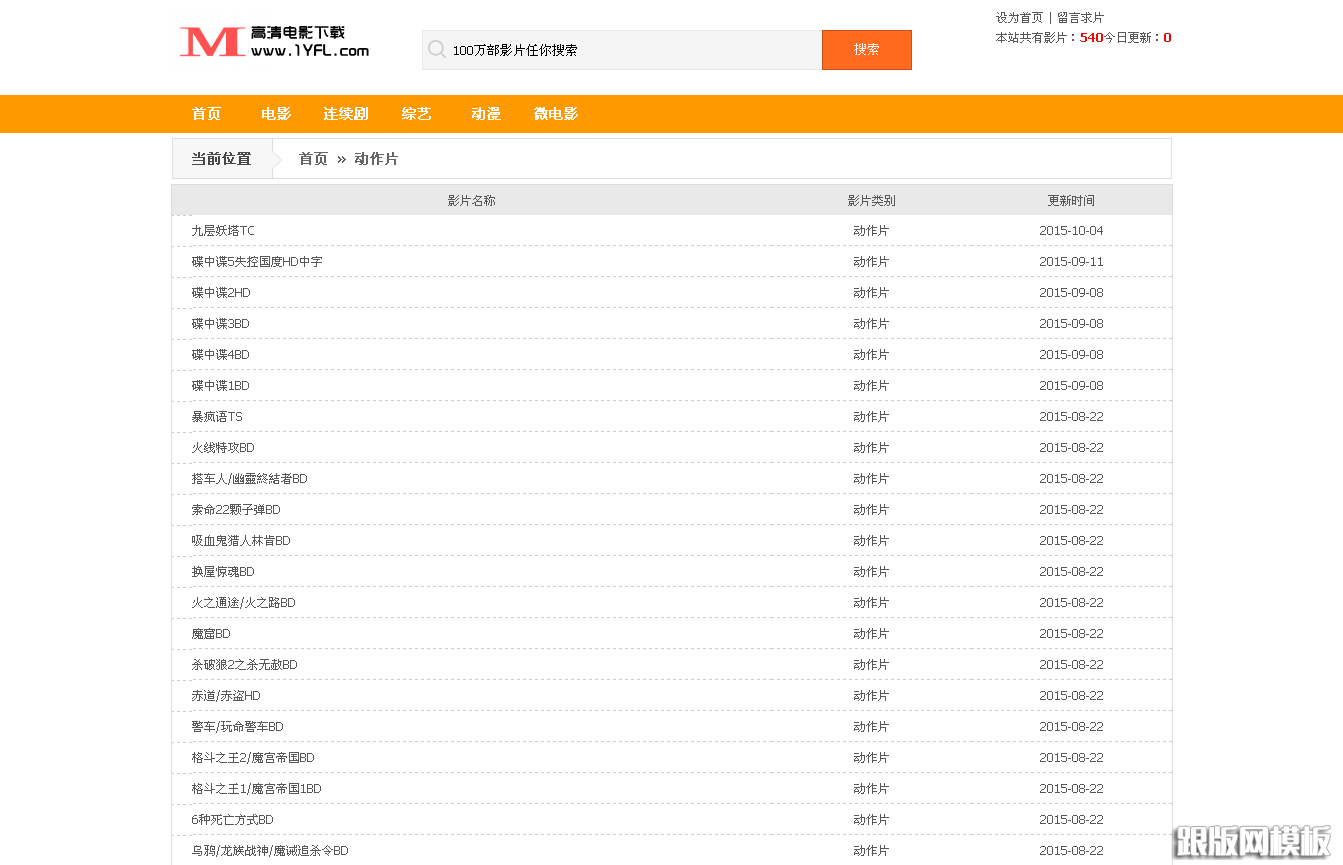
Task: Click the 动作片 breadcrumb label
Action: 375,158
